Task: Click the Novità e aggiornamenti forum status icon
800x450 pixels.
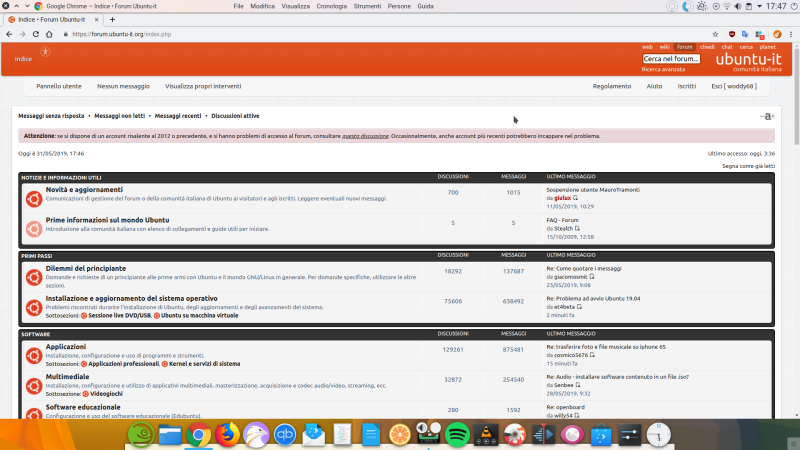Action: coord(34,198)
